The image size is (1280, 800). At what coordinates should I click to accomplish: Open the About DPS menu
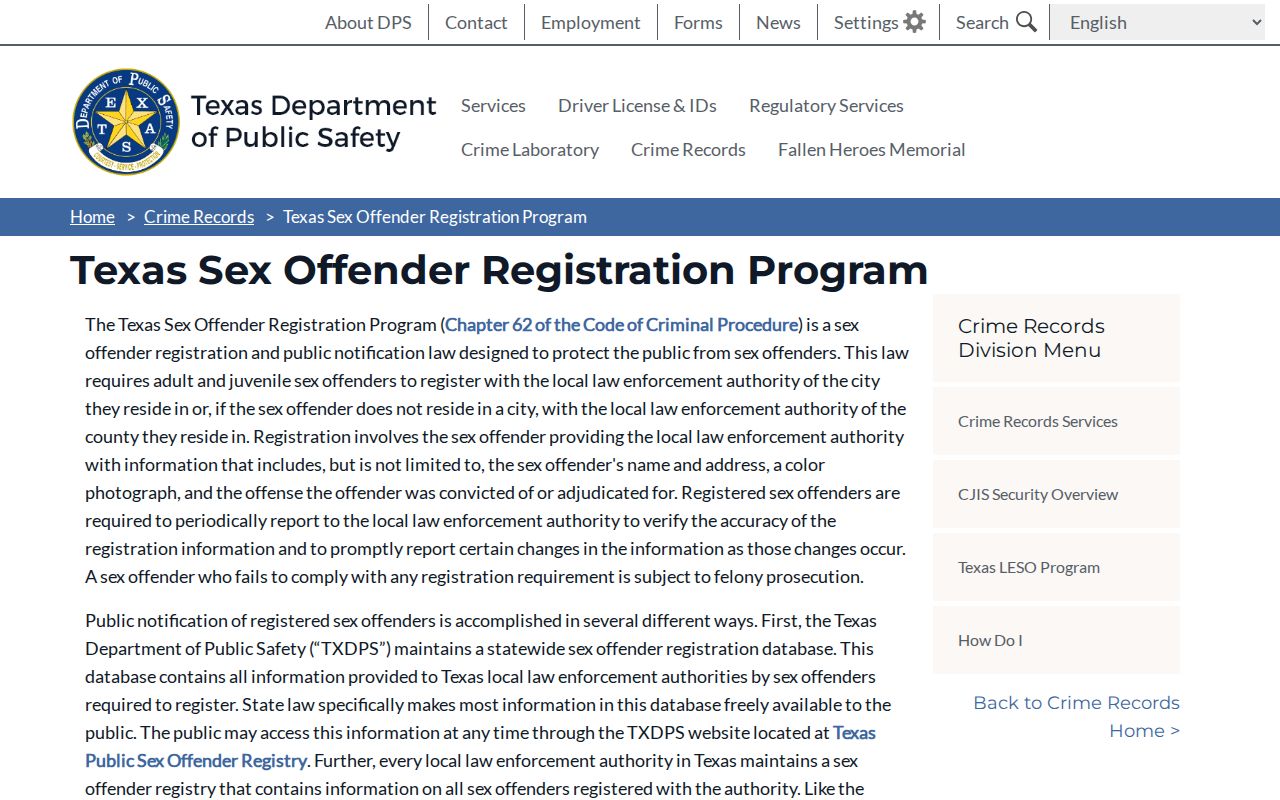pyautogui.click(x=368, y=22)
